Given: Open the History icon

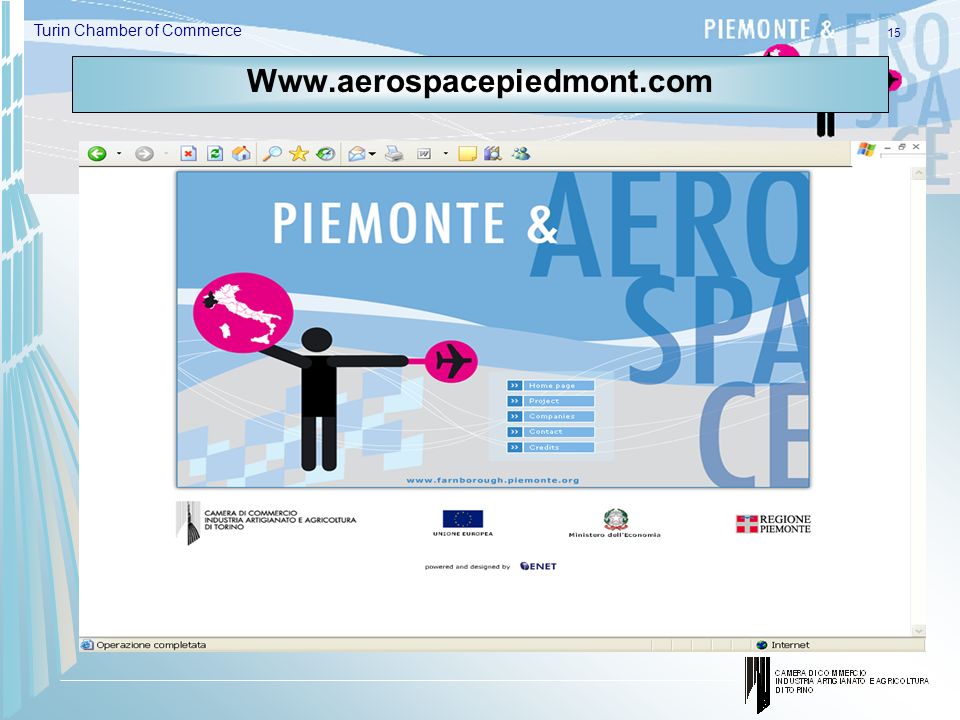Looking at the screenshot, I should [326, 154].
